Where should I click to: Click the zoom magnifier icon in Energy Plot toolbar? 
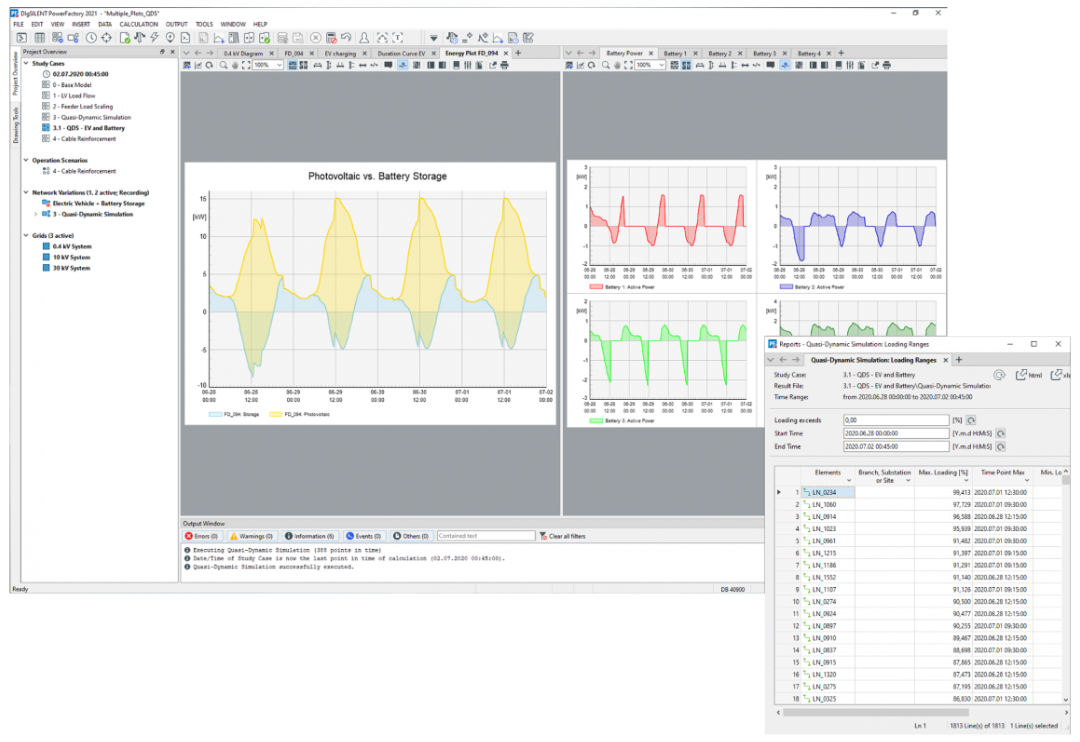tap(223, 65)
